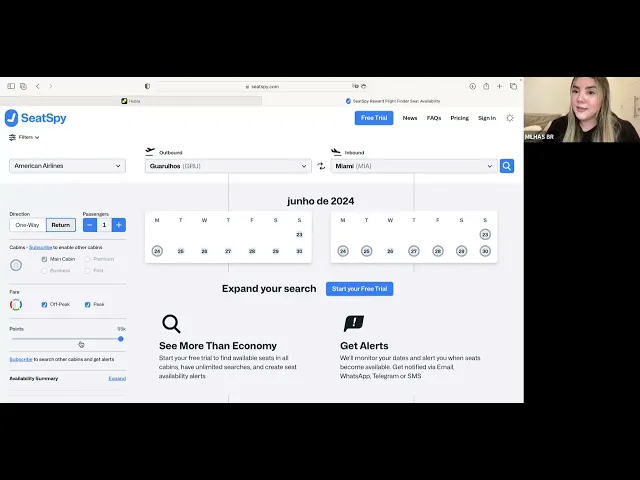Toggle the light/dark theme sun icon
The height and width of the screenshot is (480, 640).
510,118
